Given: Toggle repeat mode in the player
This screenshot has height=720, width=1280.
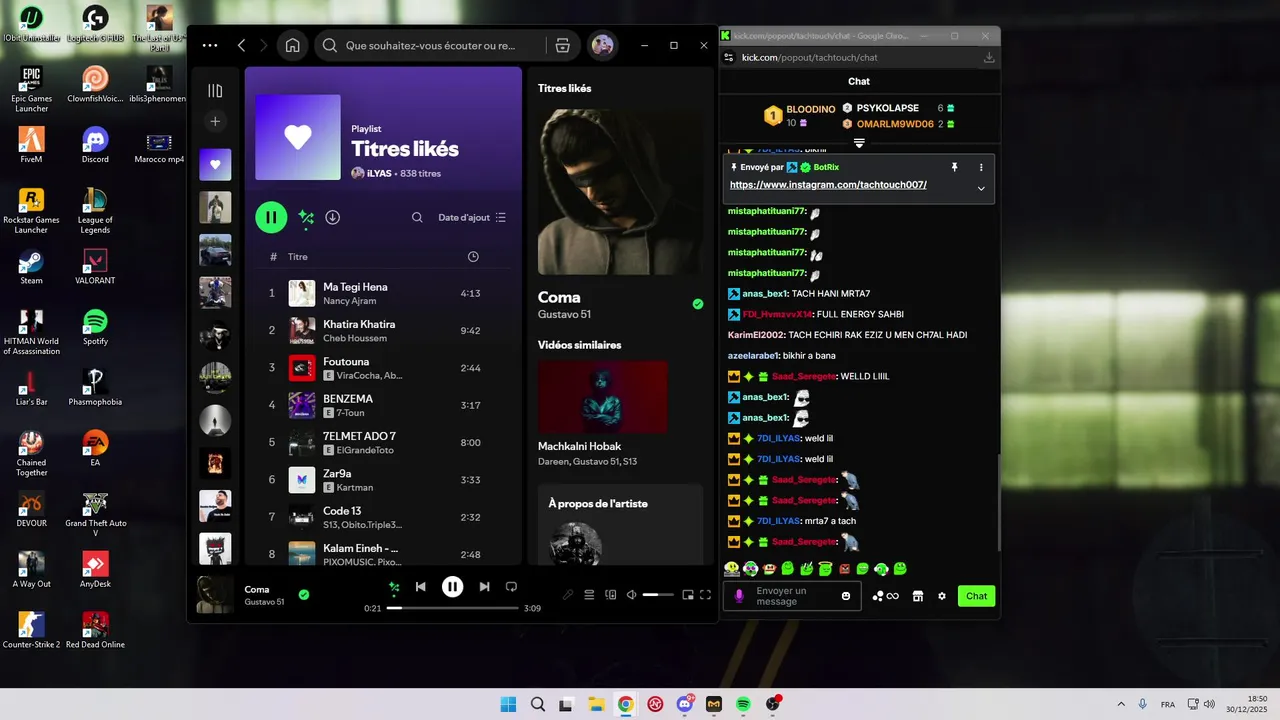Looking at the screenshot, I should pyautogui.click(x=511, y=587).
